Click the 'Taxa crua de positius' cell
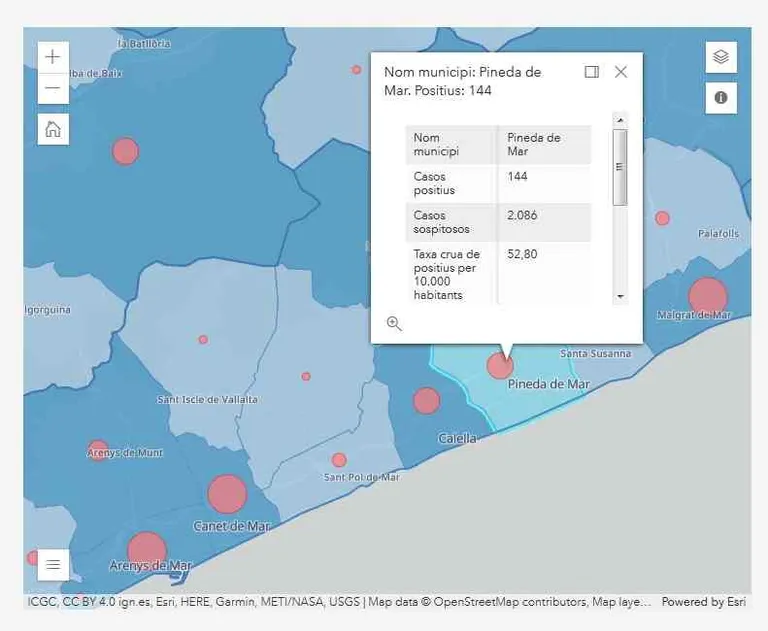The height and width of the screenshot is (631, 768). coord(451,274)
